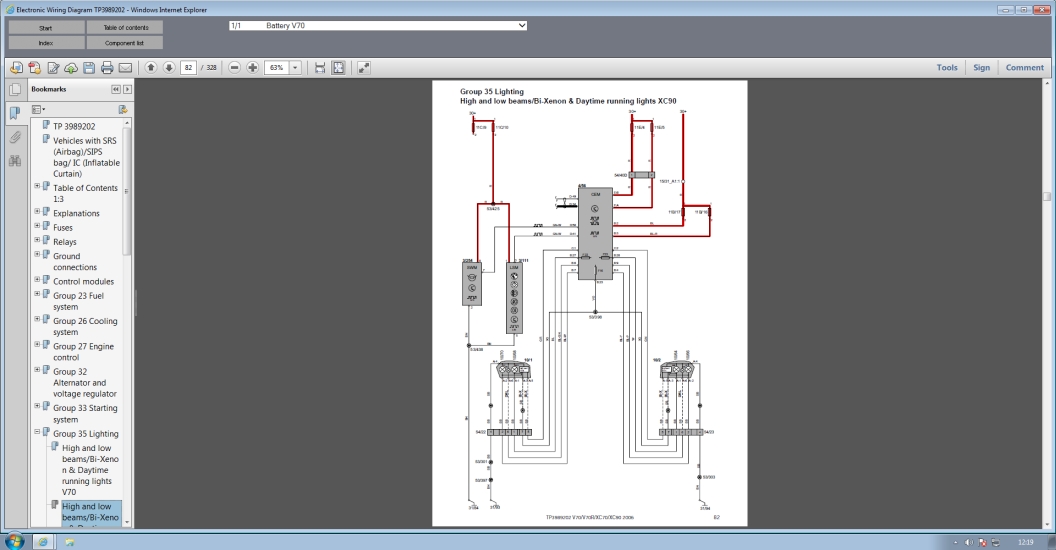Toggle the Page Thumbnails panel

point(15,89)
